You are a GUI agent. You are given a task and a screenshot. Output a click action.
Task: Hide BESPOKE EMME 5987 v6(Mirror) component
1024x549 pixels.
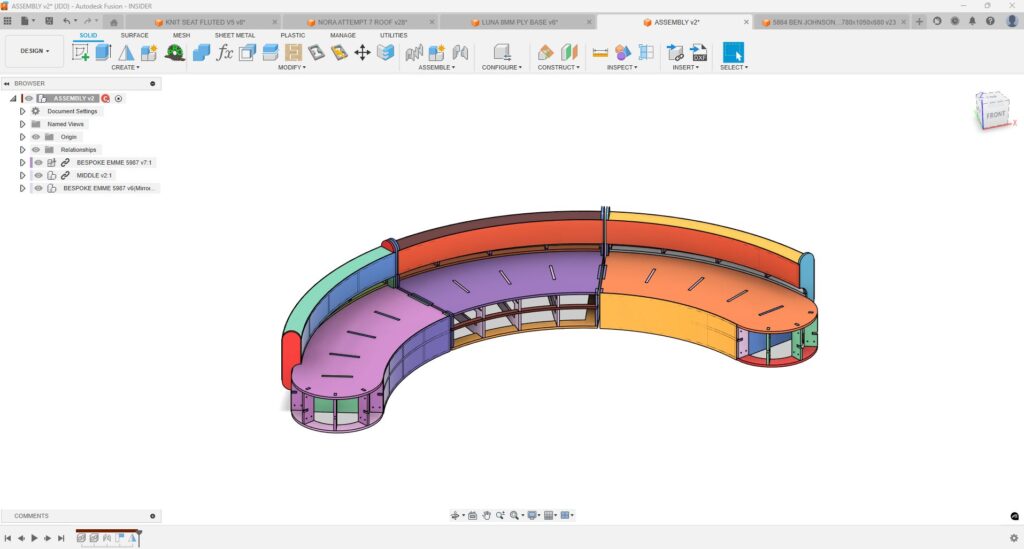(39, 188)
